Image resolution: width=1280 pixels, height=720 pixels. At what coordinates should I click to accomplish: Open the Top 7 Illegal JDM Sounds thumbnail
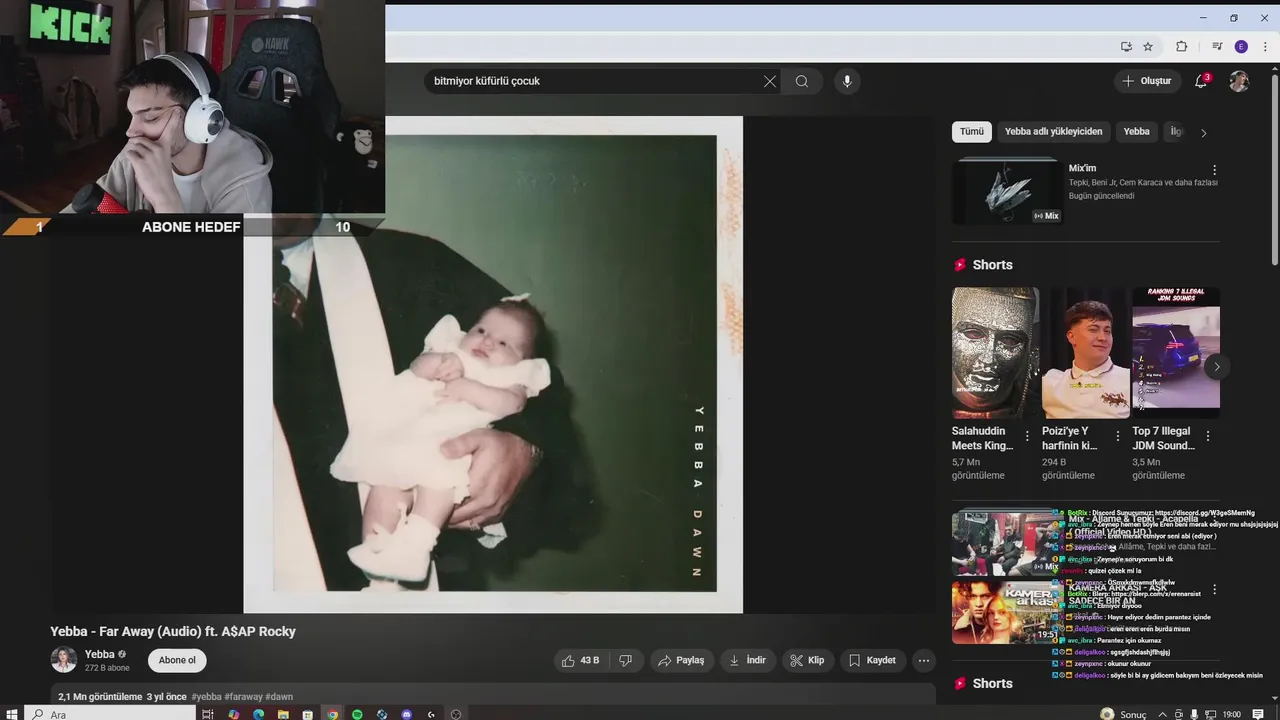coord(1176,352)
